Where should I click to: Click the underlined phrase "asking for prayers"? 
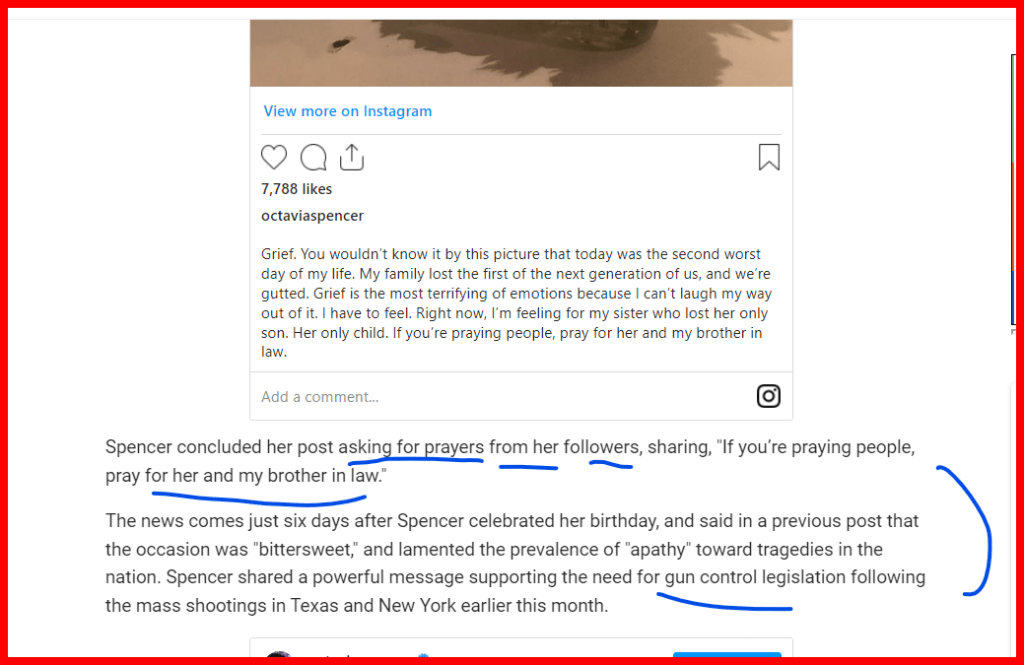pyautogui.click(x=411, y=447)
